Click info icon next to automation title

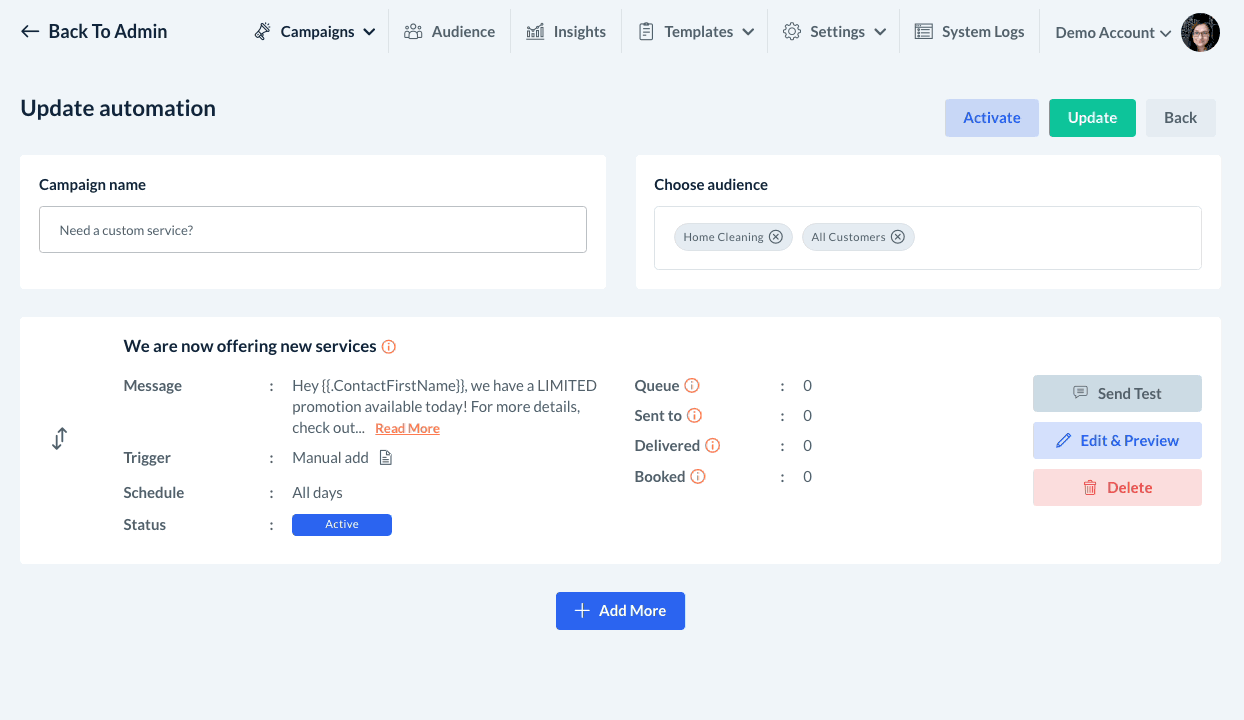point(389,347)
